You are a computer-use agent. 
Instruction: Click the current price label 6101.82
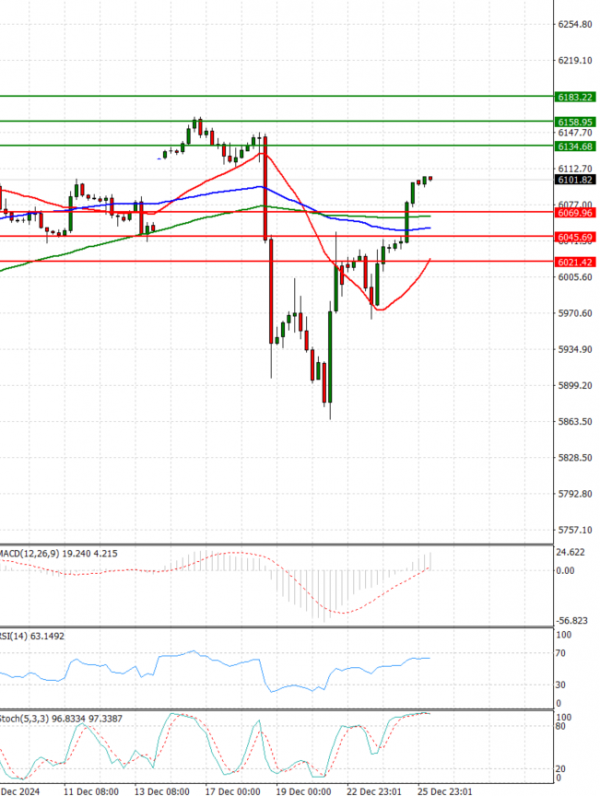tap(574, 180)
